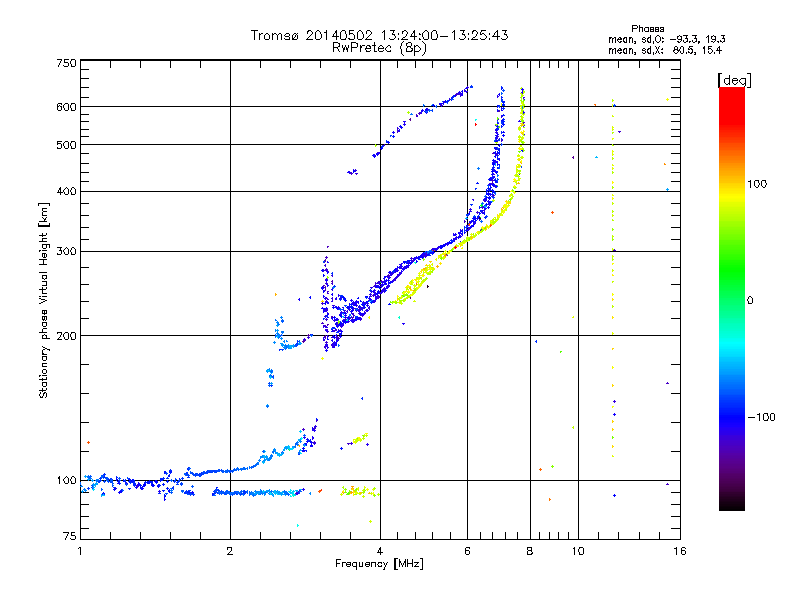The width and height of the screenshot is (800, 600).
Task: Select the 'mean, sd,X: 80.5, 15.4' text
Action: click(x=665, y=50)
